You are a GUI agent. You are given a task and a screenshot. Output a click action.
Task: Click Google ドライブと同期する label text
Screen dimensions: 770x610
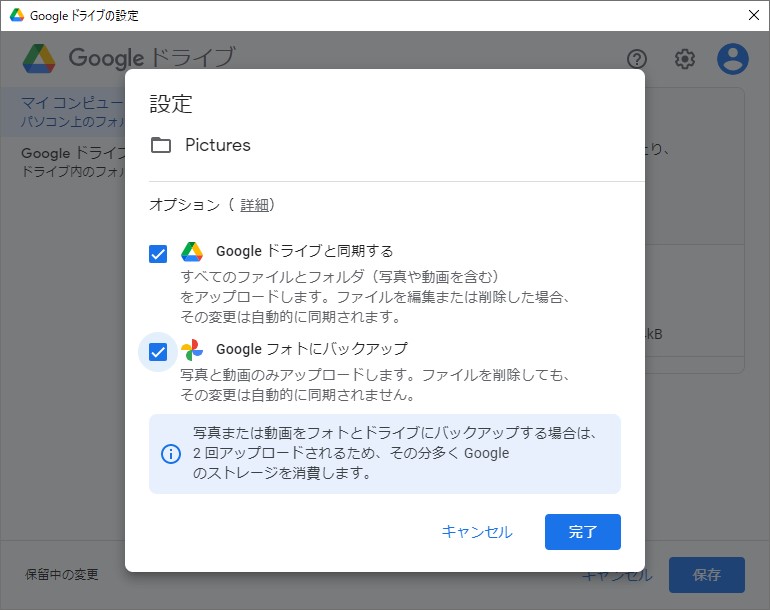point(304,251)
